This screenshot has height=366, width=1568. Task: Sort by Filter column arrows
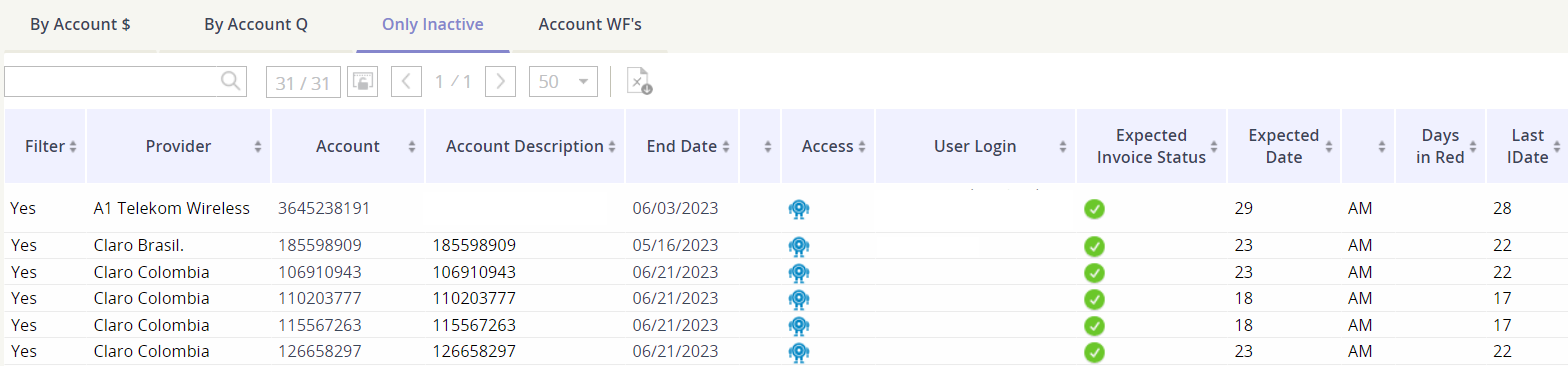73,147
